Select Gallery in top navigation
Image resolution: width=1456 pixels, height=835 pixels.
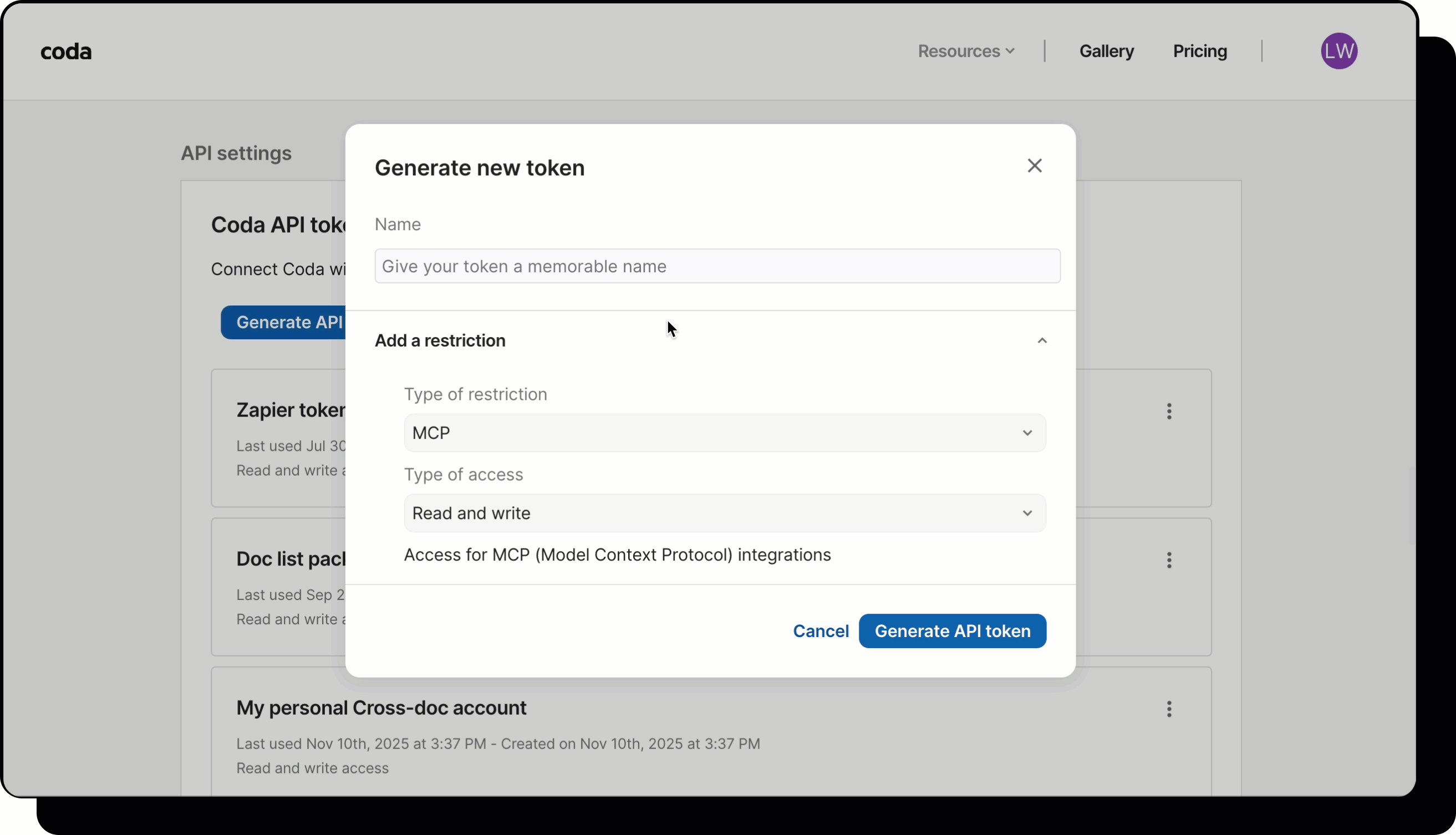tap(1106, 51)
